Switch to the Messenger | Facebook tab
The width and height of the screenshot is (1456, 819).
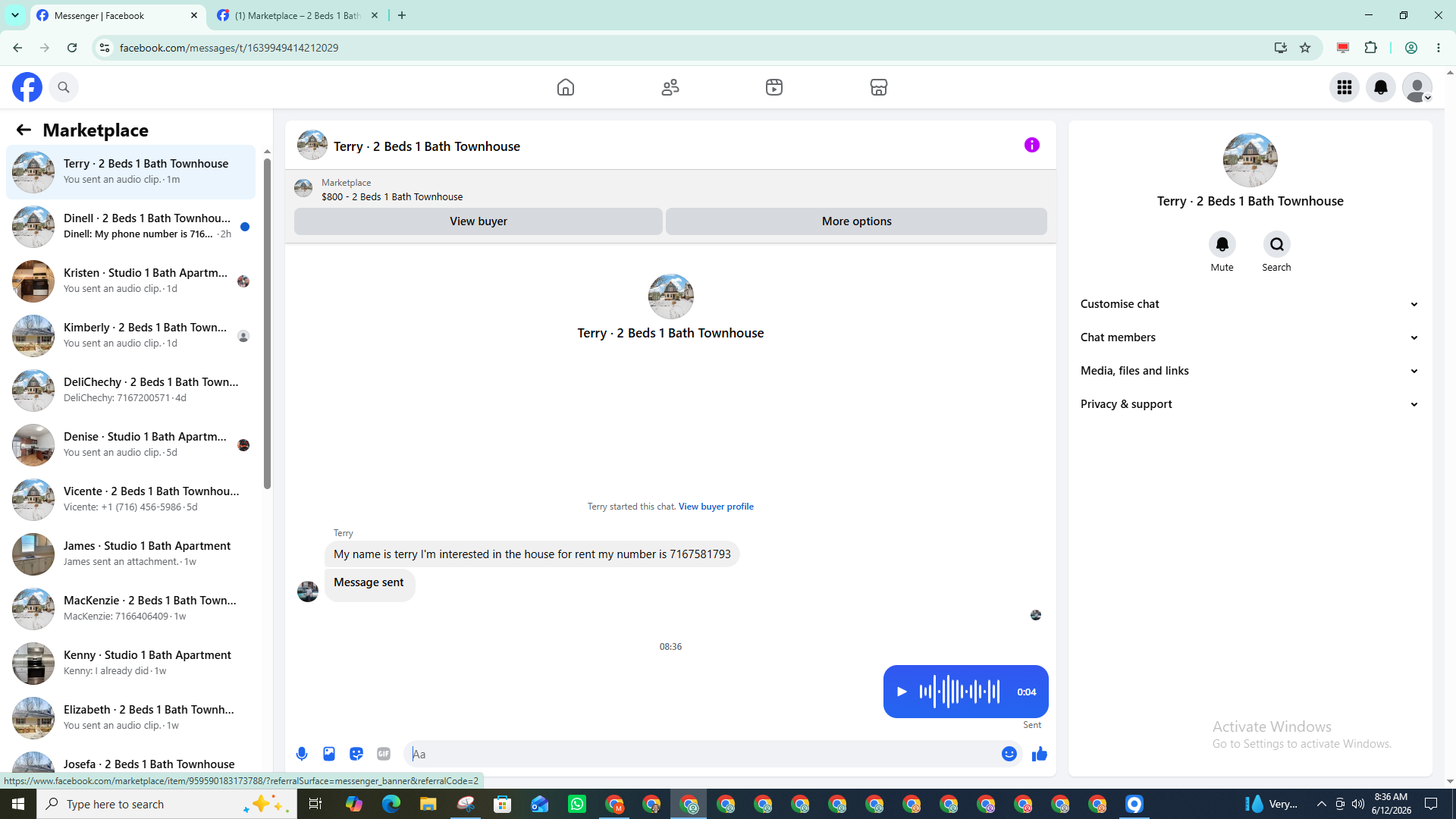[x=118, y=15]
